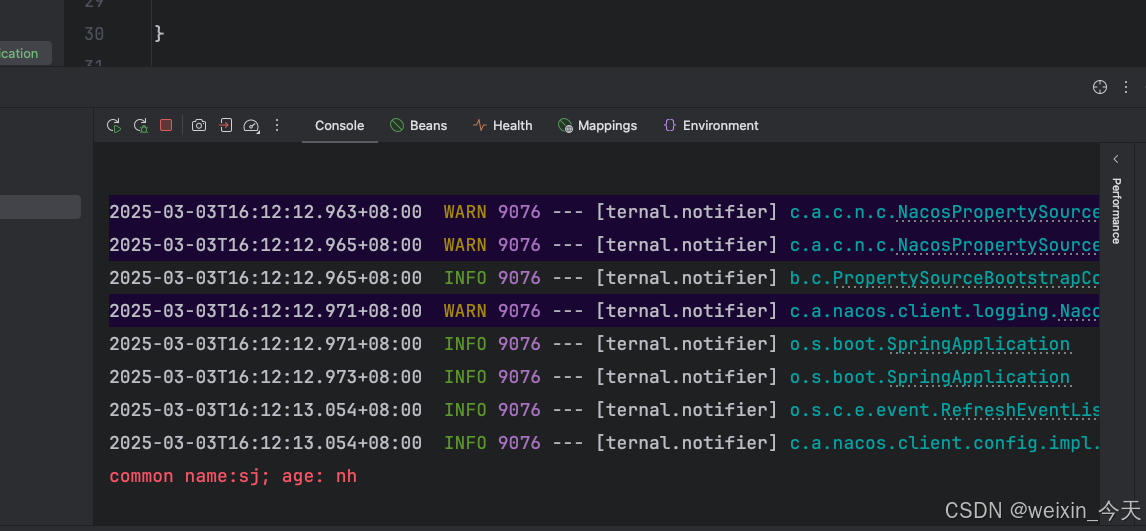Viewport: 1146px width, 531px height.
Task: Switch to the Console tab
Action: point(339,126)
